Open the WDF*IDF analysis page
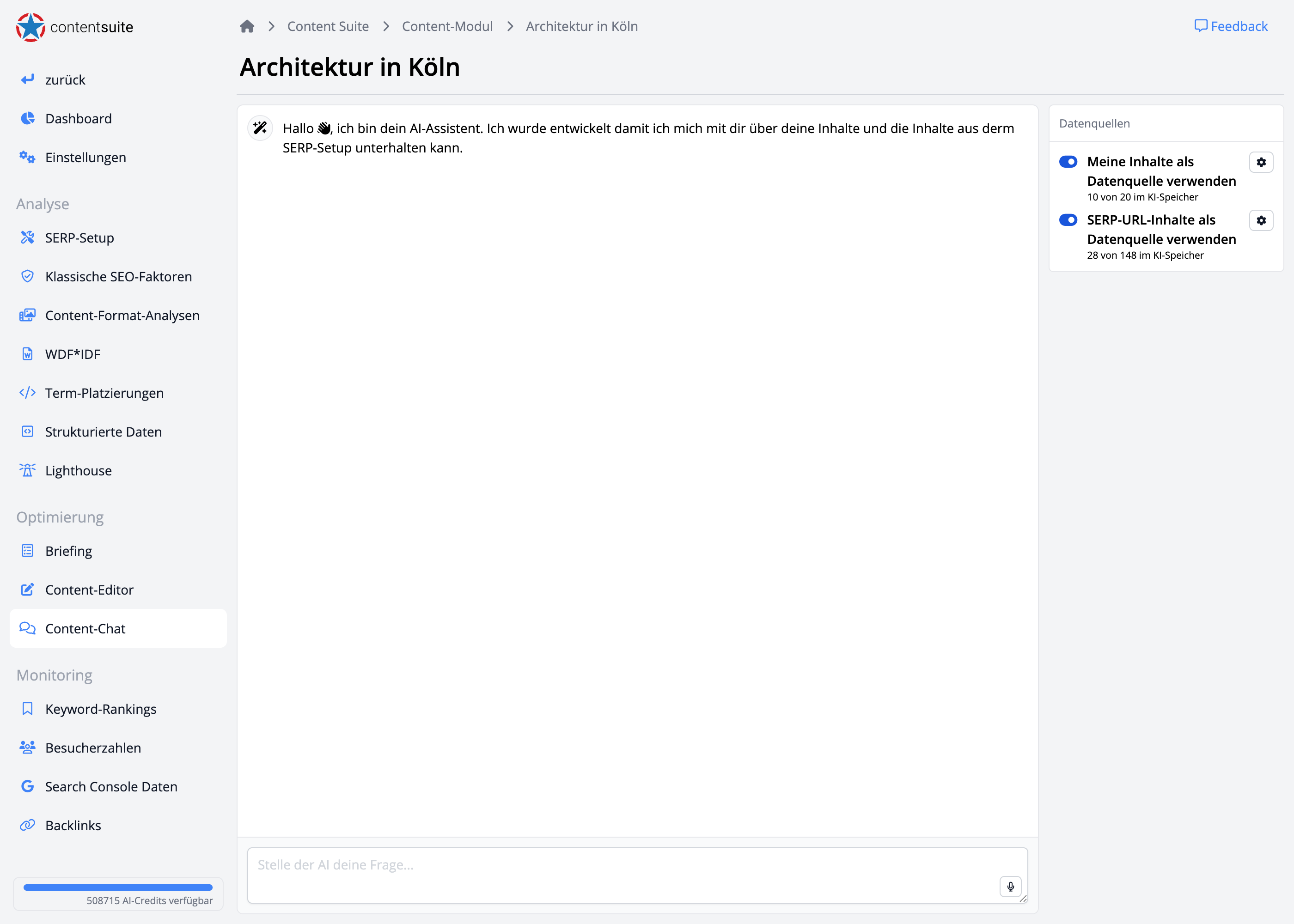 tap(73, 354)
